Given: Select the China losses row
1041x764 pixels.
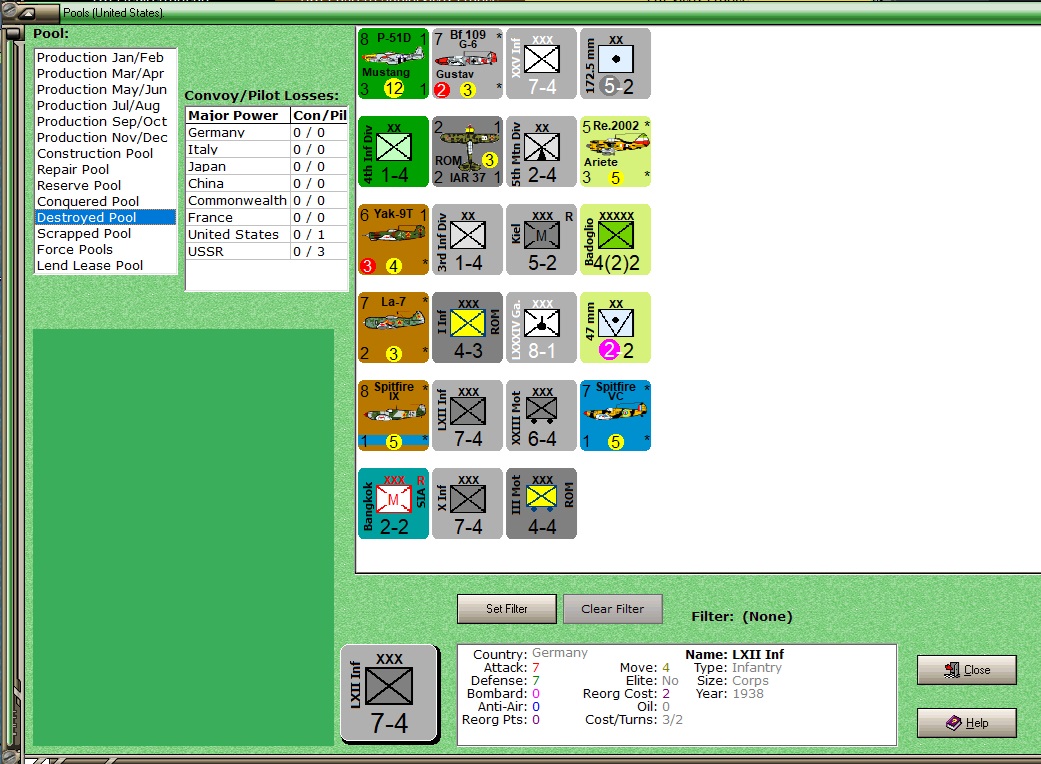Looking at the screenshot, I should pyautogui.click(x=267, y=183).
